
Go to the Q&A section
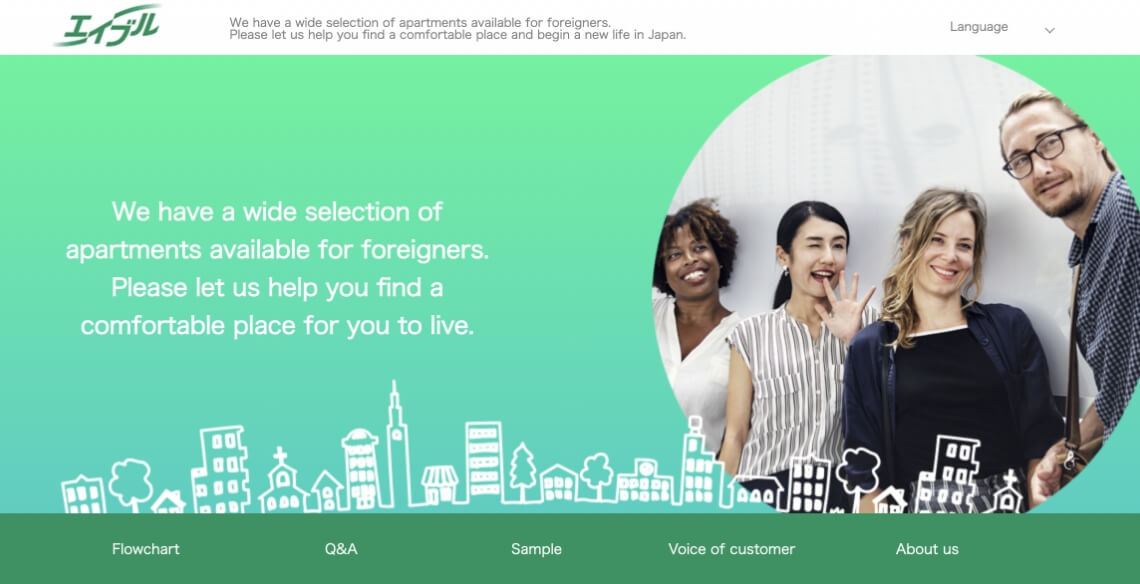(x=341, y=549)
